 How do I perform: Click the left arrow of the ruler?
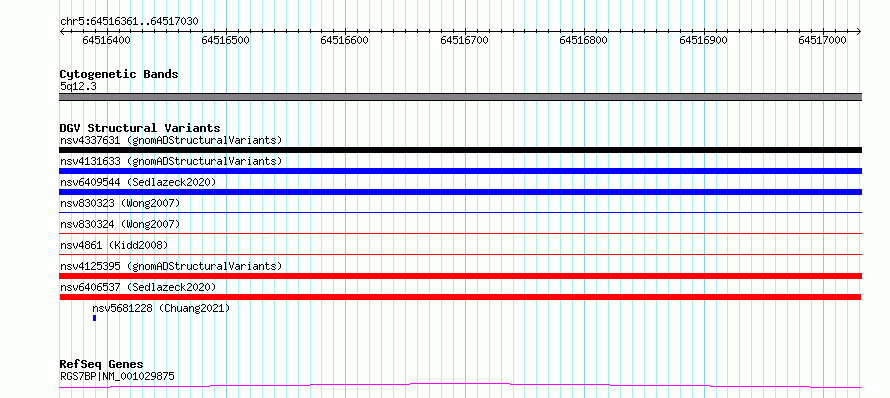click(62, 31)
